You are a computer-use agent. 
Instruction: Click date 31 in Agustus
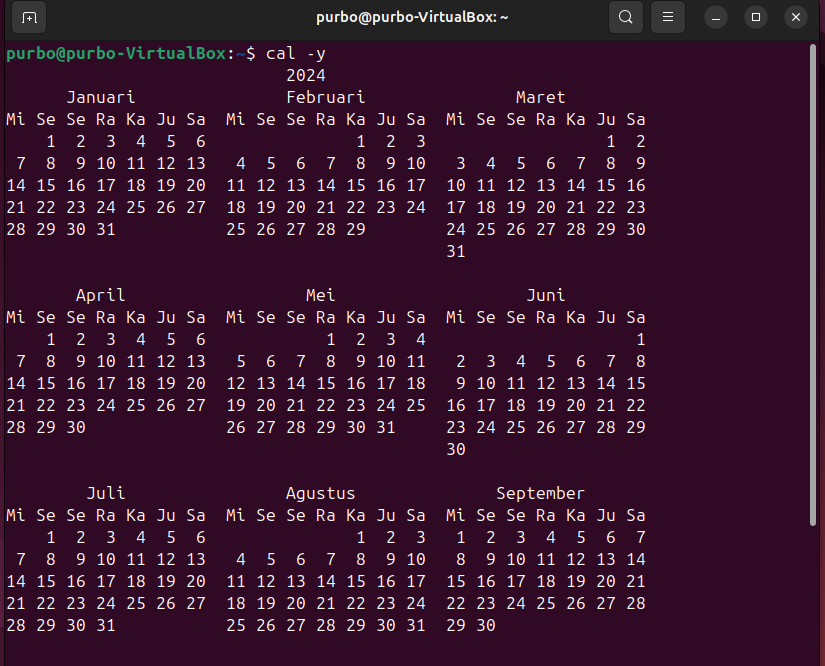click(x=416, y=625)
